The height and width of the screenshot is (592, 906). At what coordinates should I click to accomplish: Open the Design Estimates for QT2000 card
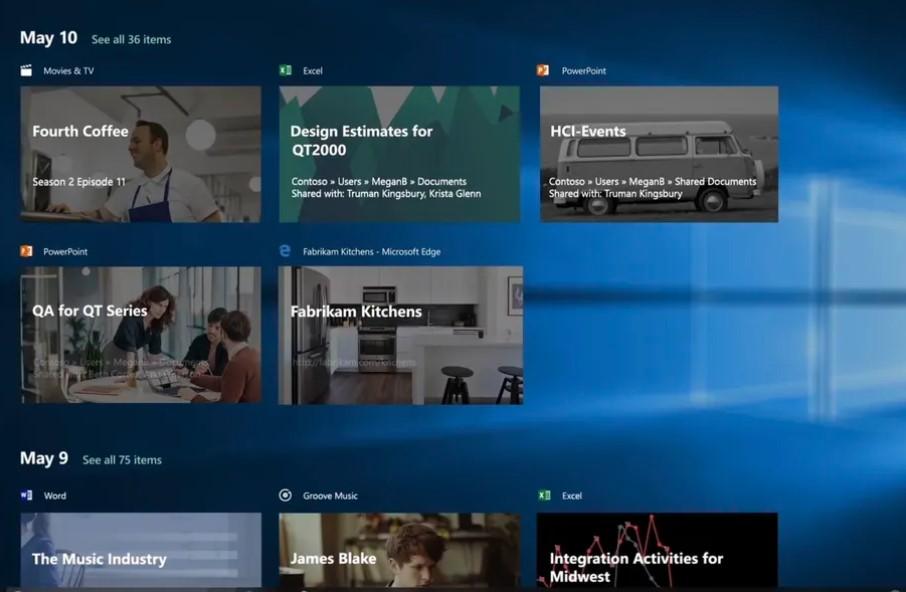pyautogui.click(x=399, y=154)
